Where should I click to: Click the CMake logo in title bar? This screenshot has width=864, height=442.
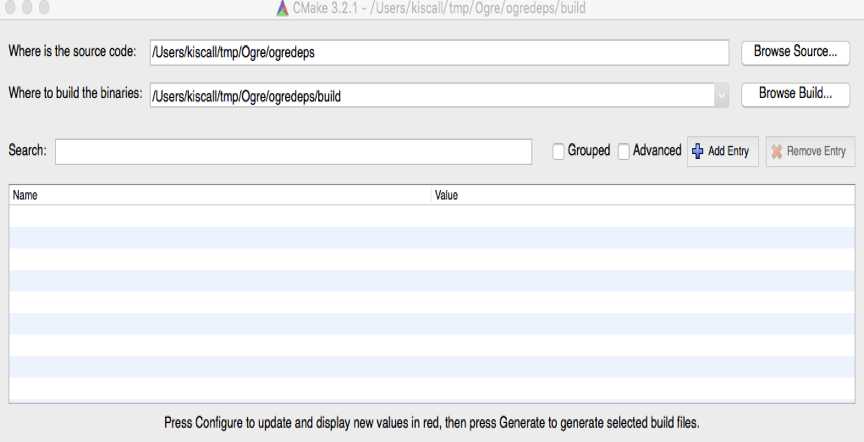tap(282, 8)
